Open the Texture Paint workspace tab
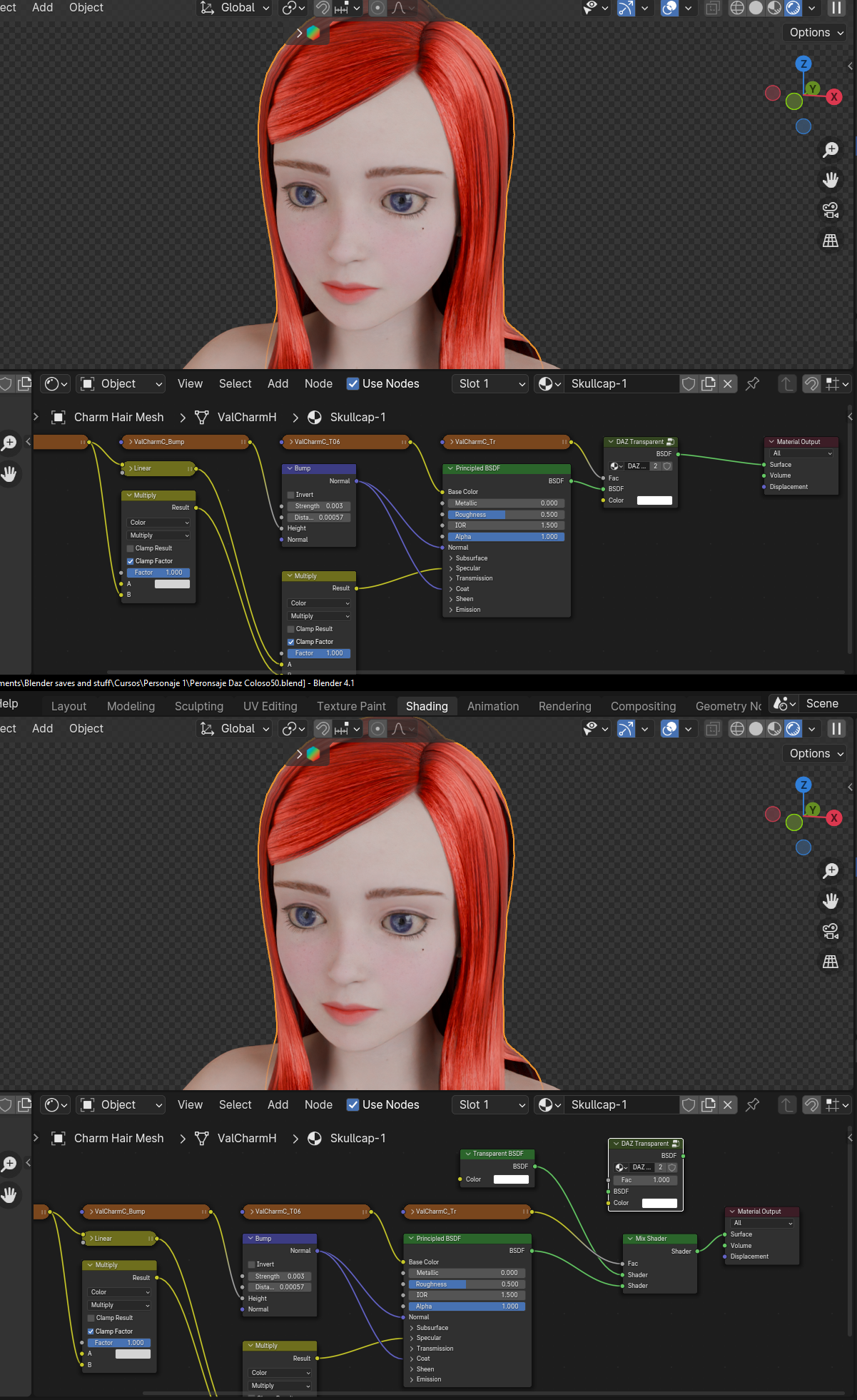The height and width of the screenshot is (1400, 857). click(x=351, y=706)
